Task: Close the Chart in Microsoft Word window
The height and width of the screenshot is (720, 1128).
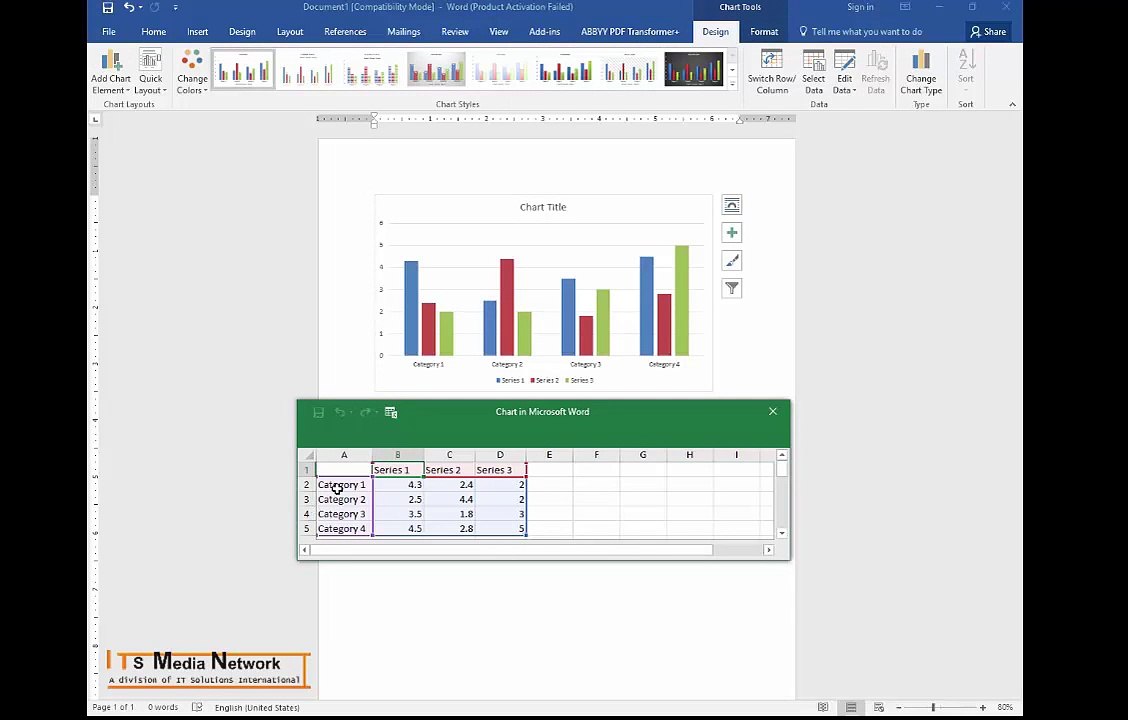Action: point(773,411)
